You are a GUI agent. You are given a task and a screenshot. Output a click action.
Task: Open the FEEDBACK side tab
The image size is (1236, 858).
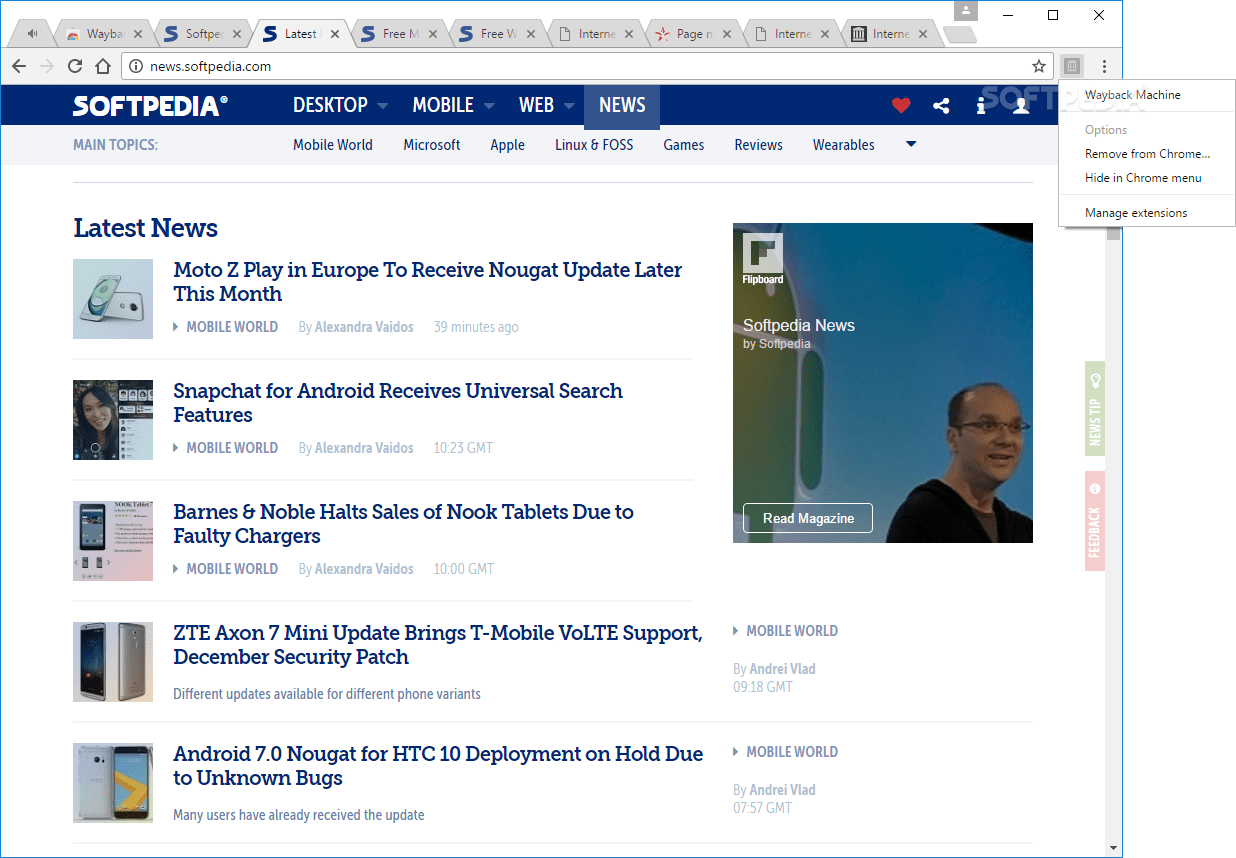pyautogui.click(x=1095, y=521)
